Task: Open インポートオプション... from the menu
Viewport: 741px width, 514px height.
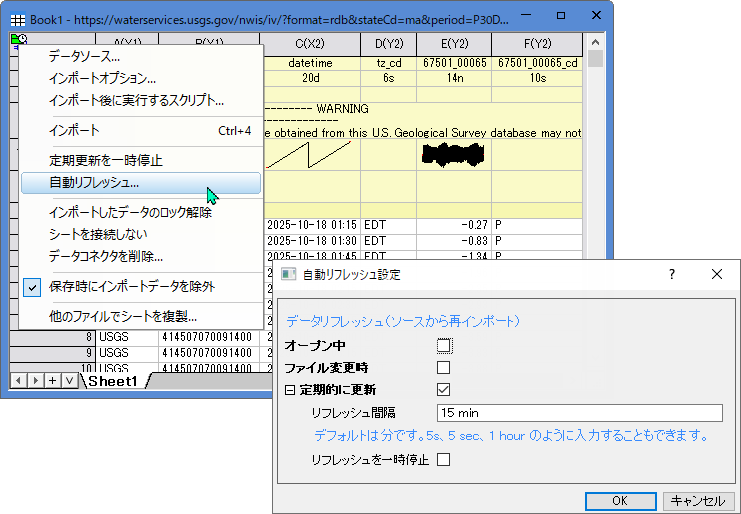Action: click(x=102, y=78)
